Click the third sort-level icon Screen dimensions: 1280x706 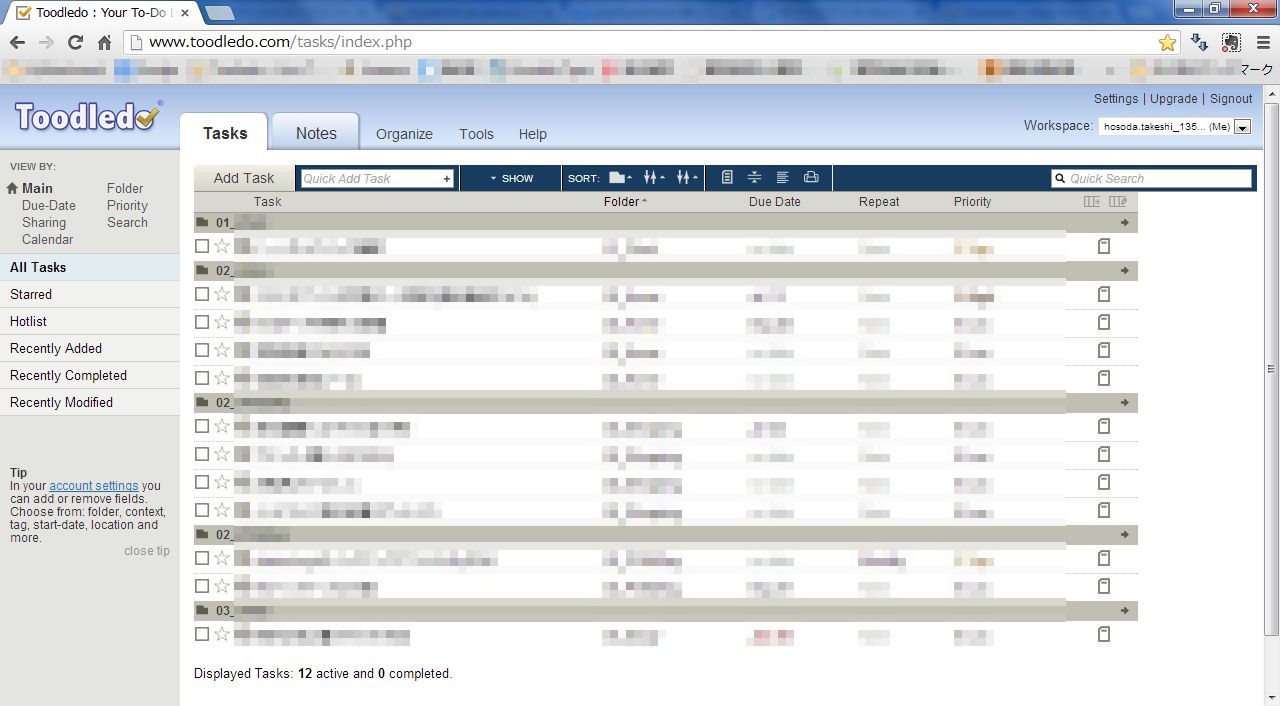point(686,178)
